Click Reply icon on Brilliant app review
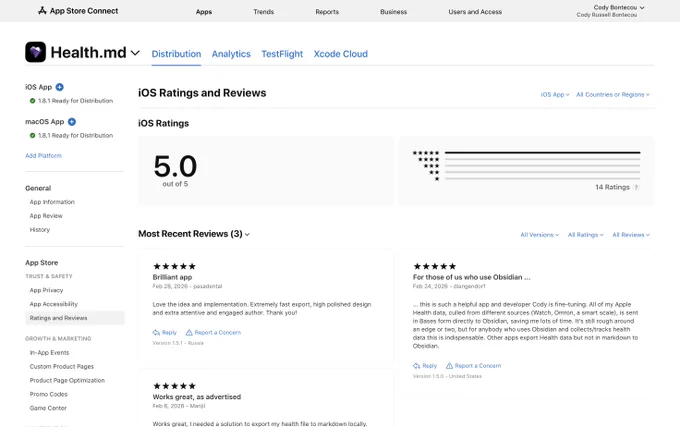This screenshot has width=680, height=427. 156,332
